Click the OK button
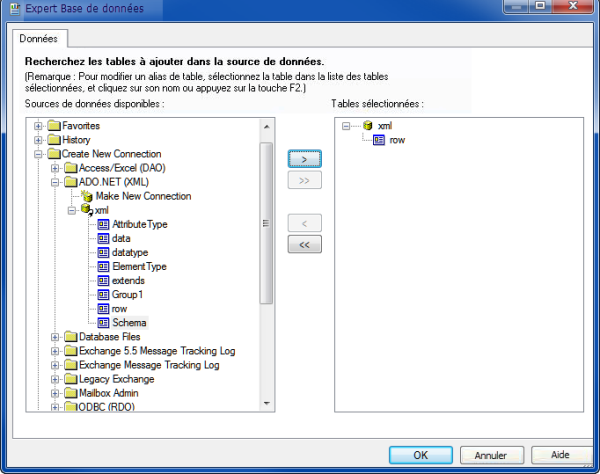This screenshot has height=474, width=600. click(418, 454)
